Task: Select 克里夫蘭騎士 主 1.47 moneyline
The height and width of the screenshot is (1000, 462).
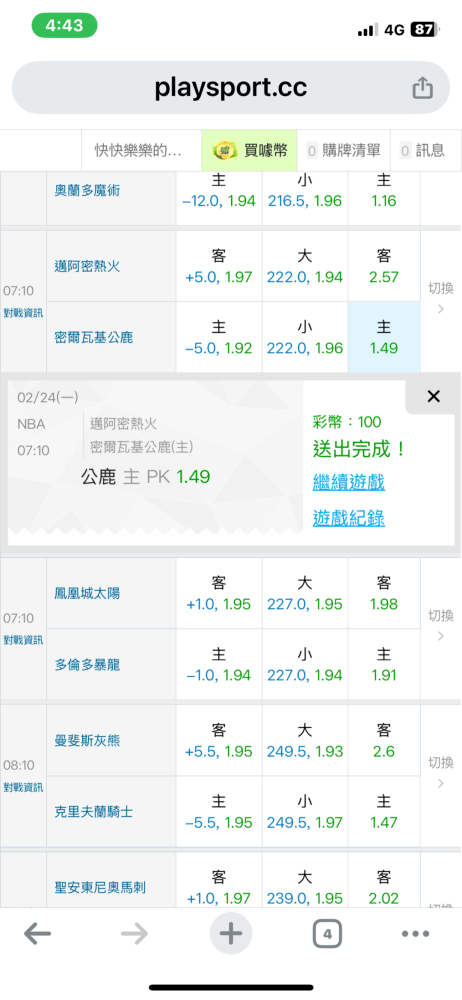Action: 384,811
